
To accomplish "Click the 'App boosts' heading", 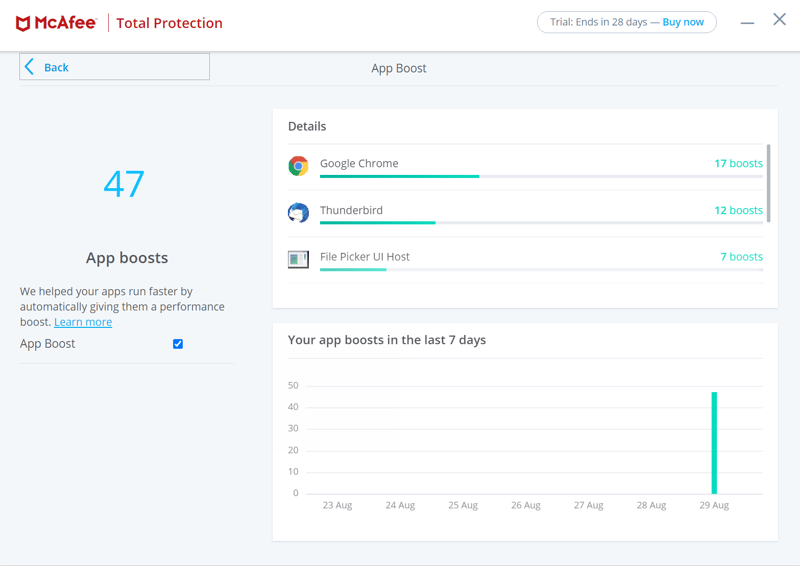I will (x=127, y=258).
